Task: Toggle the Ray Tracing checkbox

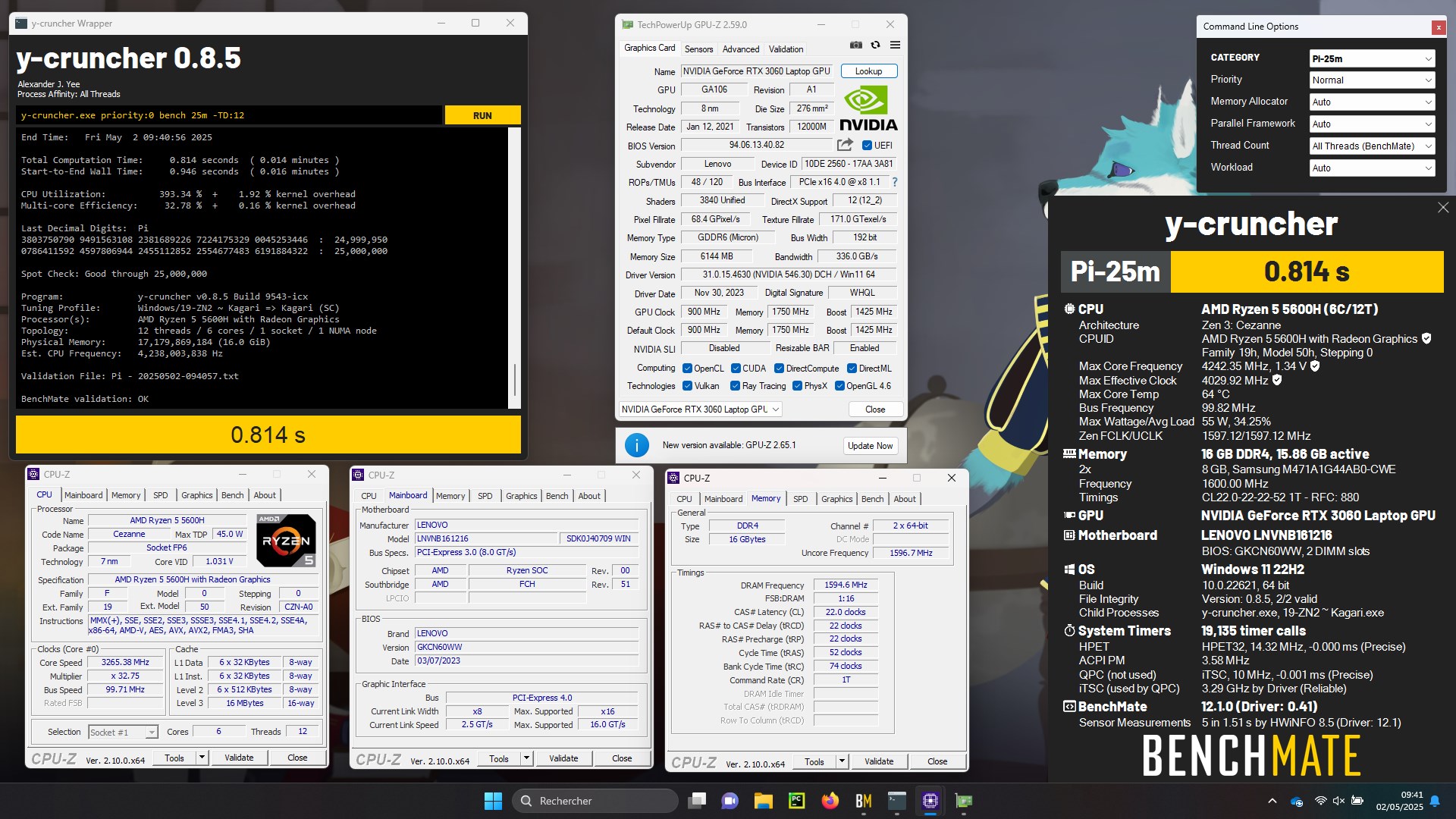Action: click(735, 386)
